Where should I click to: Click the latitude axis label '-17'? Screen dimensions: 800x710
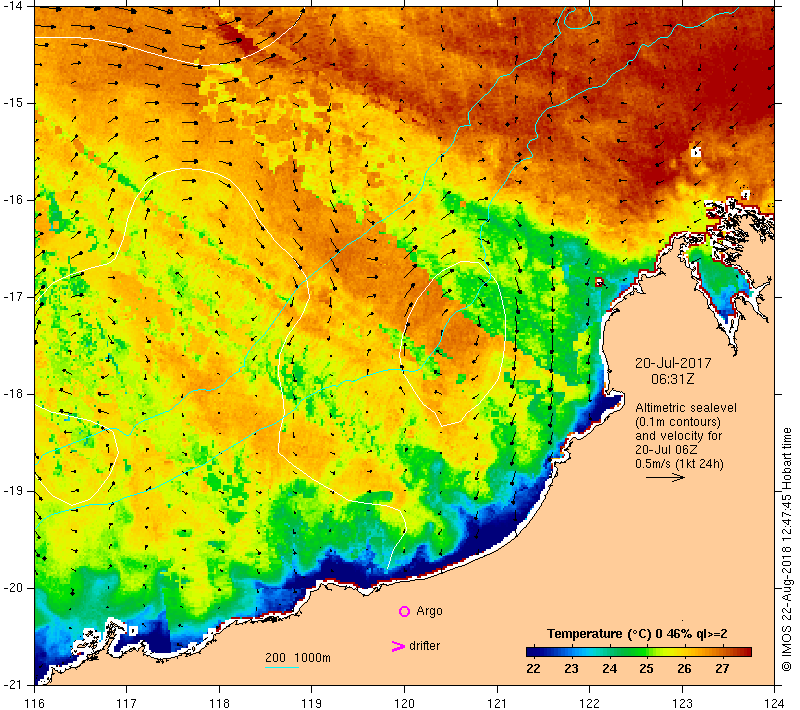[13, 297]
